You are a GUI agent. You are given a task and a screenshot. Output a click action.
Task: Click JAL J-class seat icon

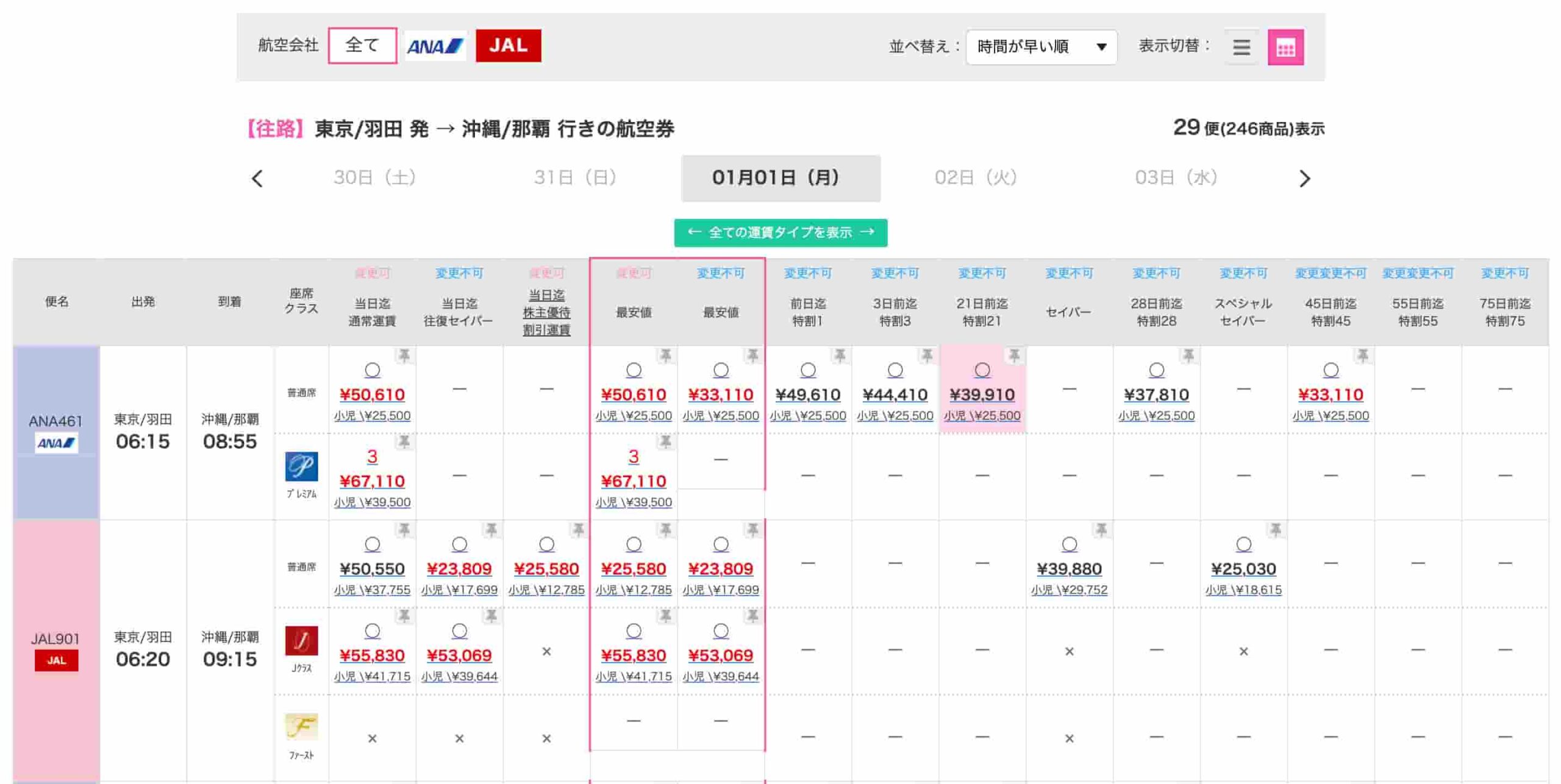click(301, 641)
